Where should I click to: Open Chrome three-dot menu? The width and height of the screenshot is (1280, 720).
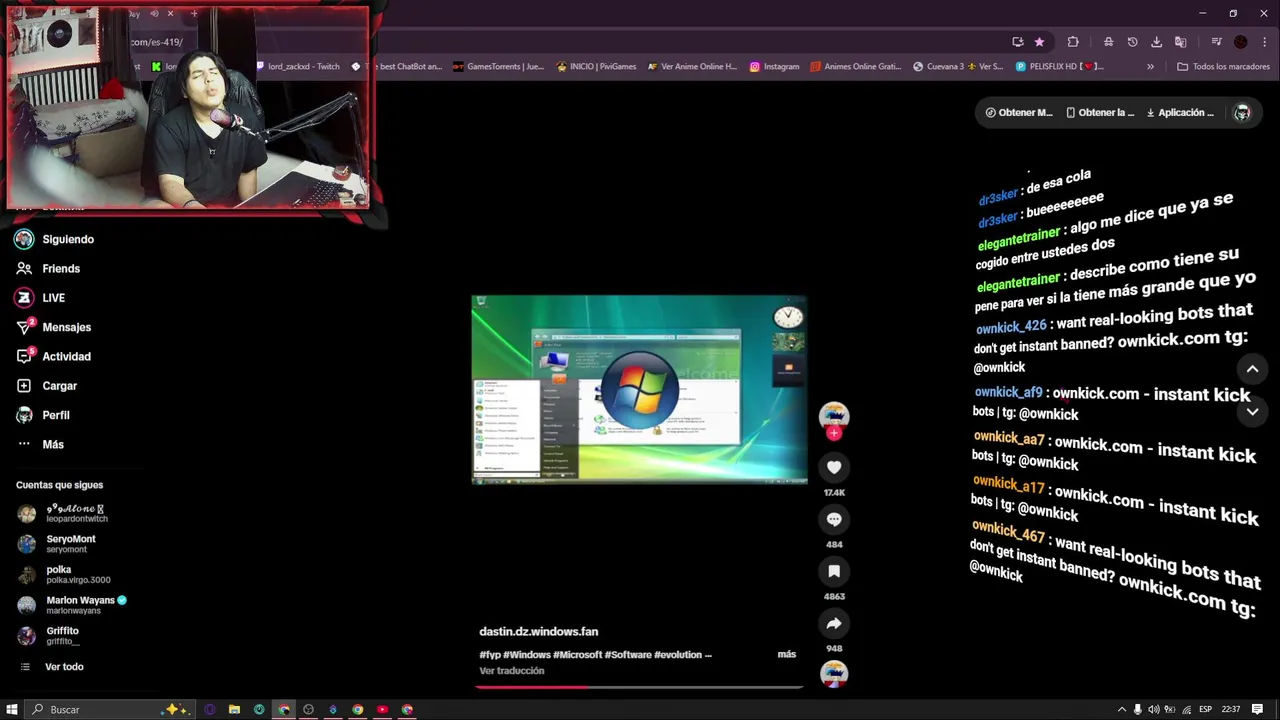pos(1265,42)
